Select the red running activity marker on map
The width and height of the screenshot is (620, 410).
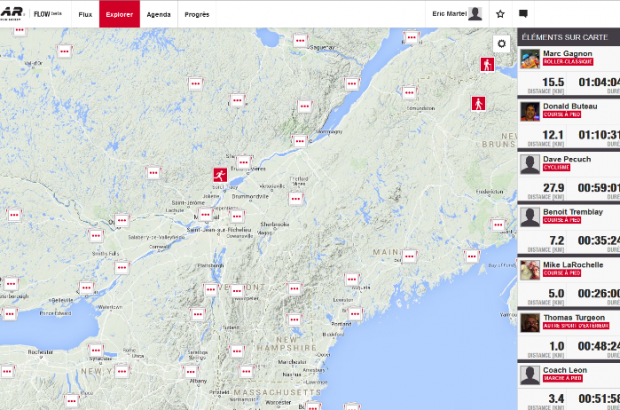(x=218, y=174)
